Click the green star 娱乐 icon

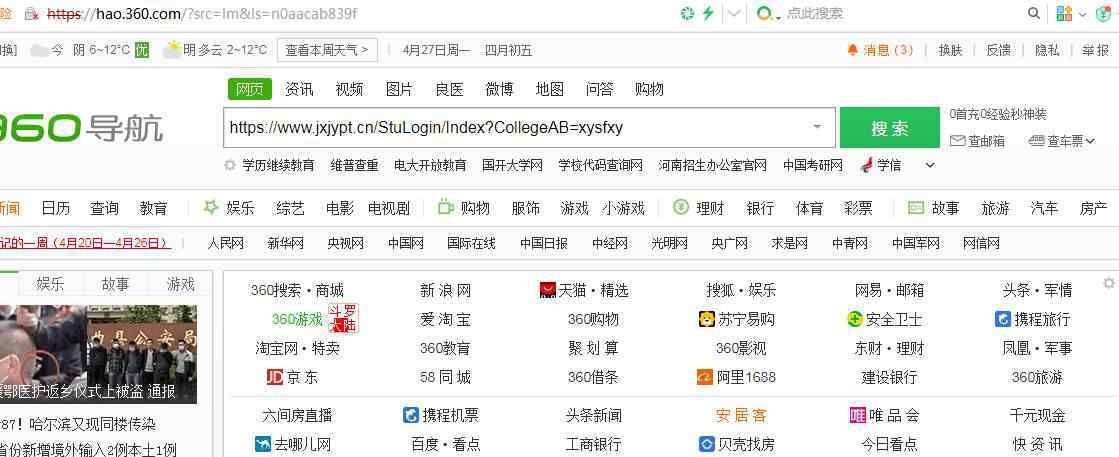211,207
